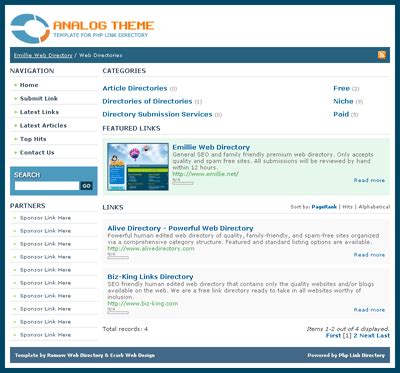
Task: Click Read more for Biz-King Links Directory
Action: tap(369, 310)
